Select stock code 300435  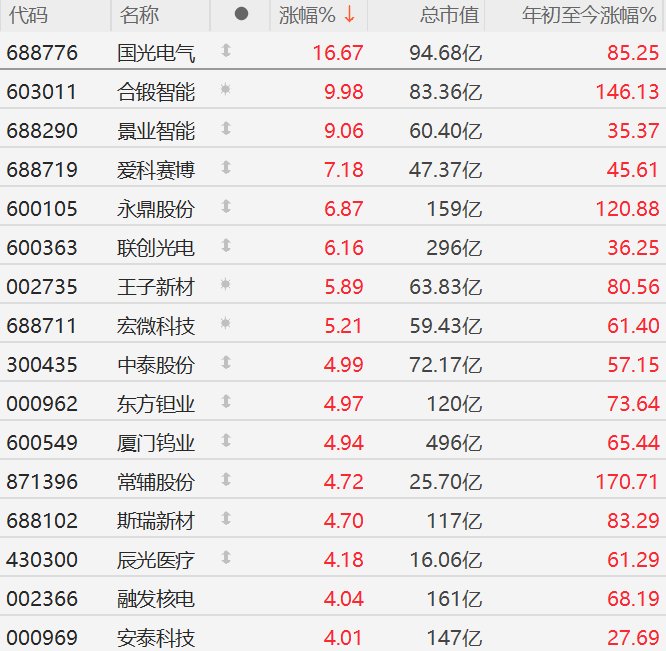coord(42,365)
